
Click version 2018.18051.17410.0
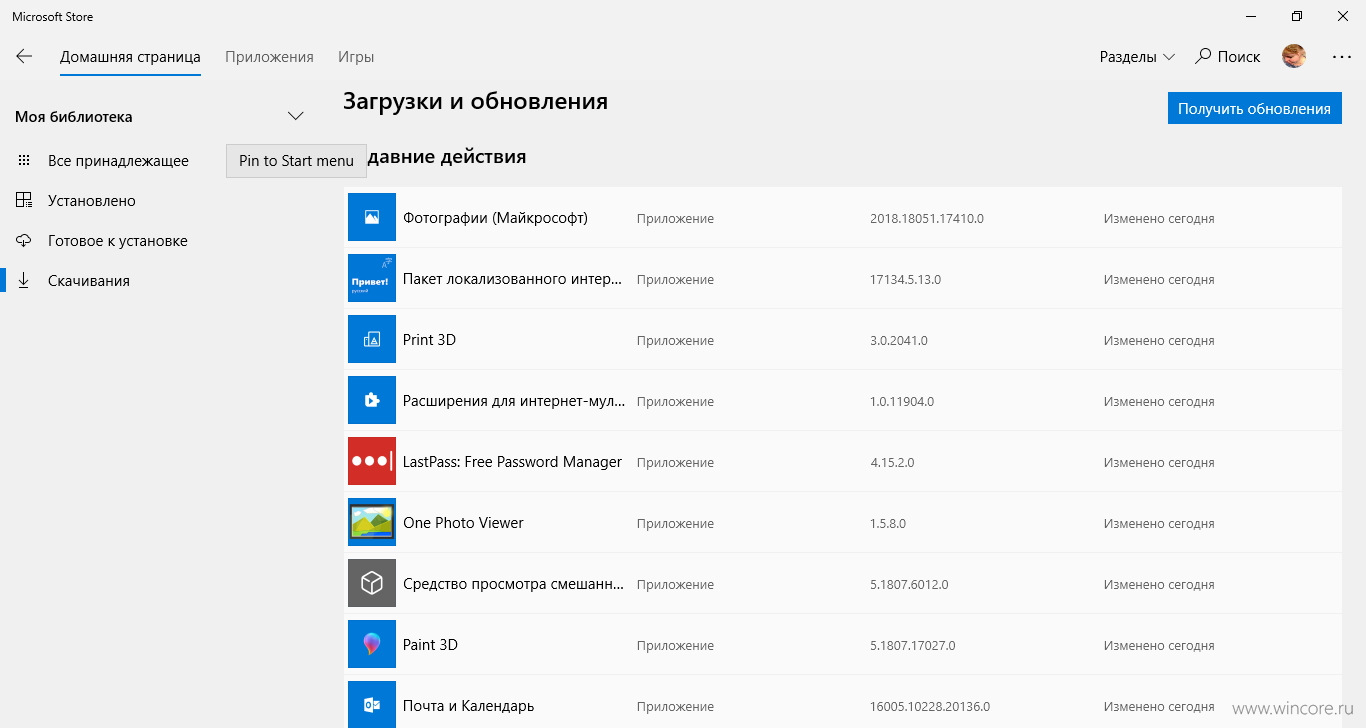(x=927, y=218)
